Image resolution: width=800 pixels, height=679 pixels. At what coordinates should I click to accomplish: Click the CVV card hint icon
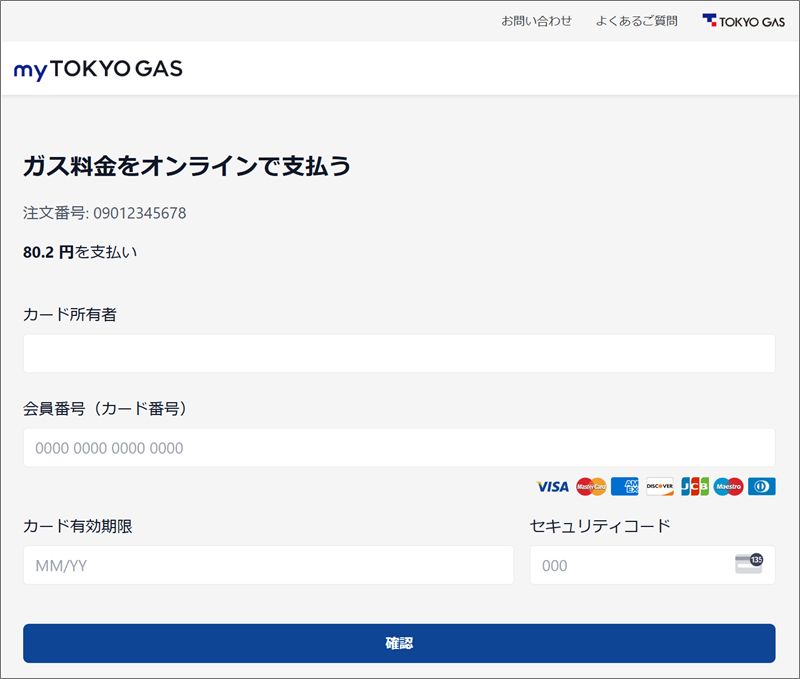[749, 564]
